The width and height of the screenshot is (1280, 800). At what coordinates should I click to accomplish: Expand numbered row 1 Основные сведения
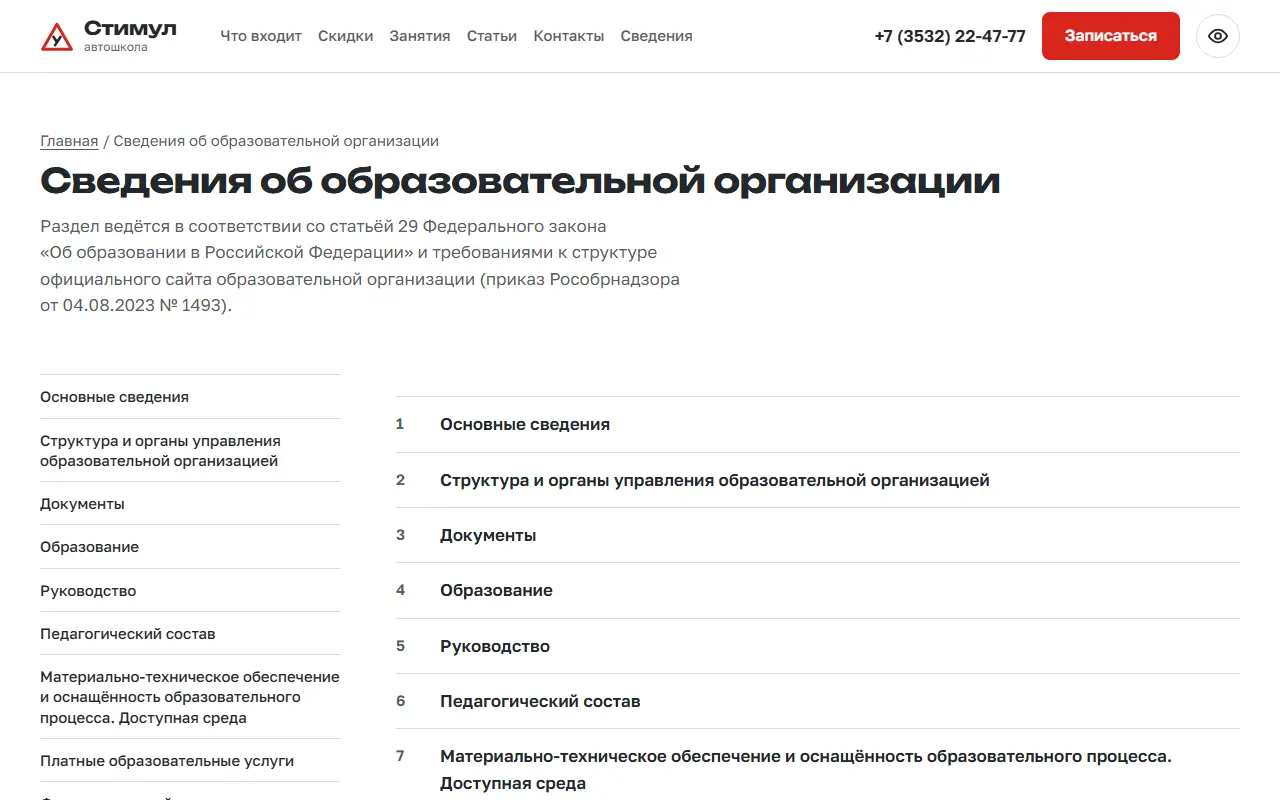(x=818, y=424)
